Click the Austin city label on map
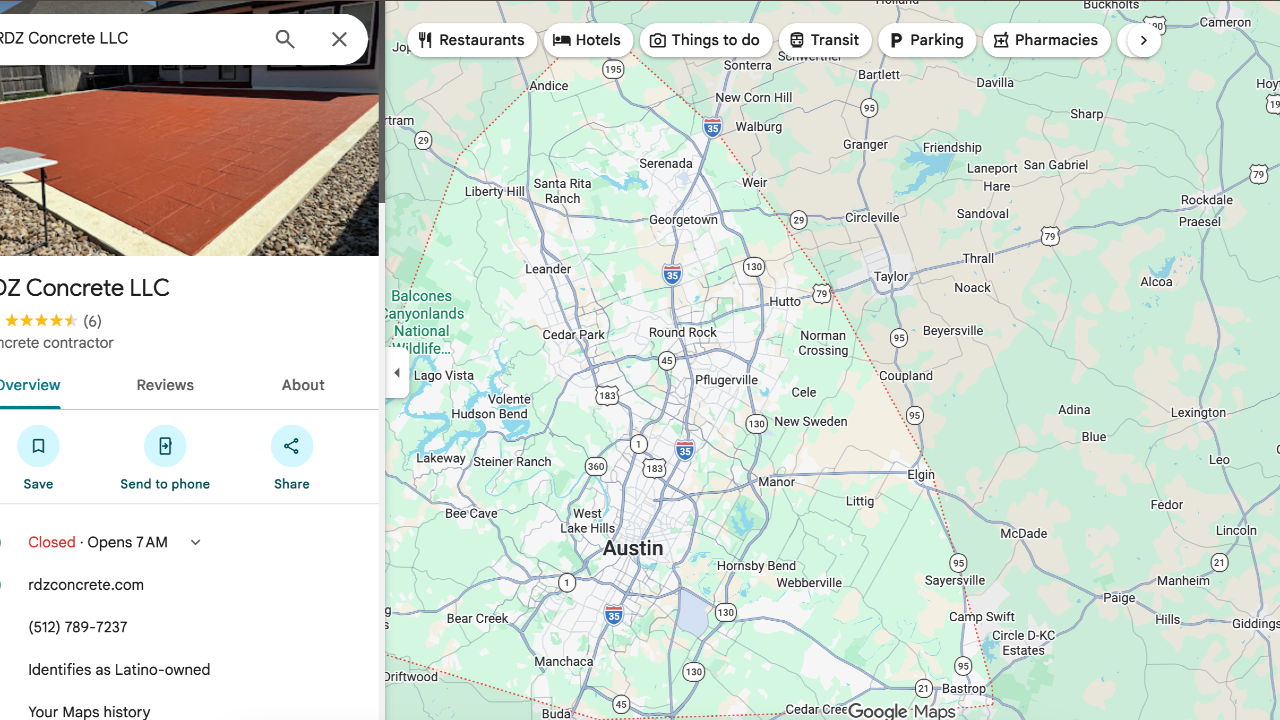 pos(633,548)
